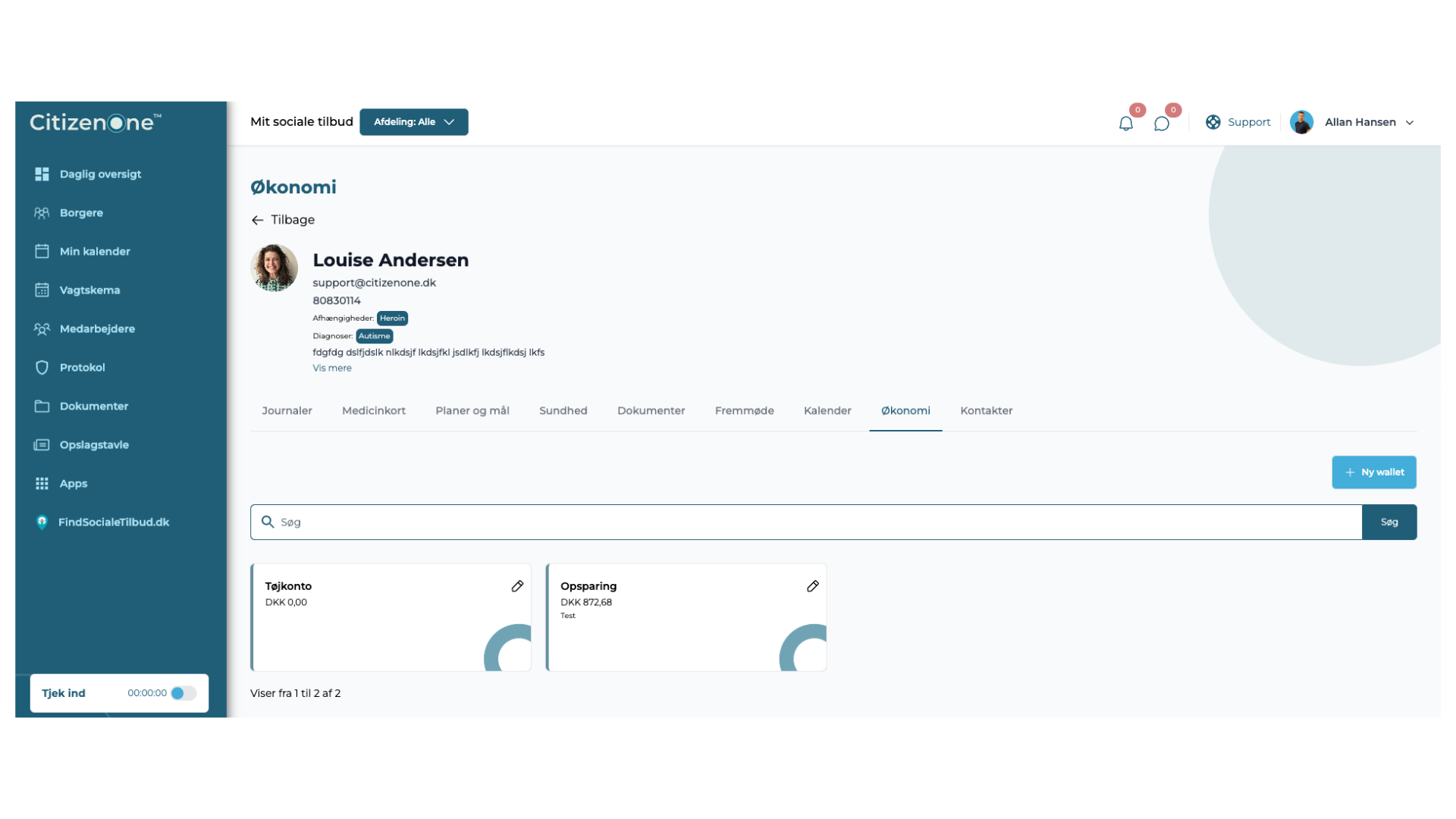This screenshot has height=819, width=1456.
Task: Open the Kalender tab
Action: point(827,411)
